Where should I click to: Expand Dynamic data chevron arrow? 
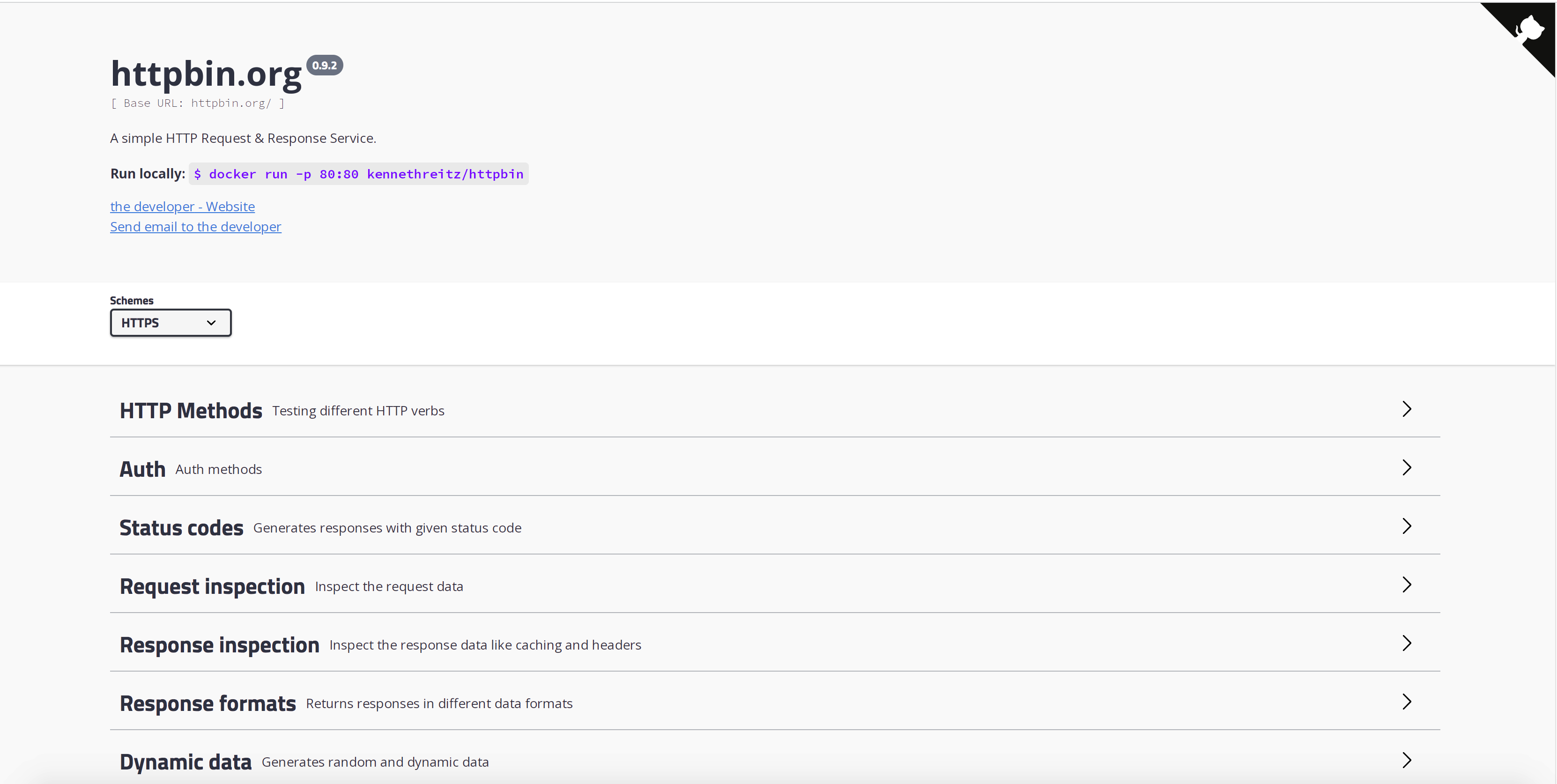pos(1407,761)
